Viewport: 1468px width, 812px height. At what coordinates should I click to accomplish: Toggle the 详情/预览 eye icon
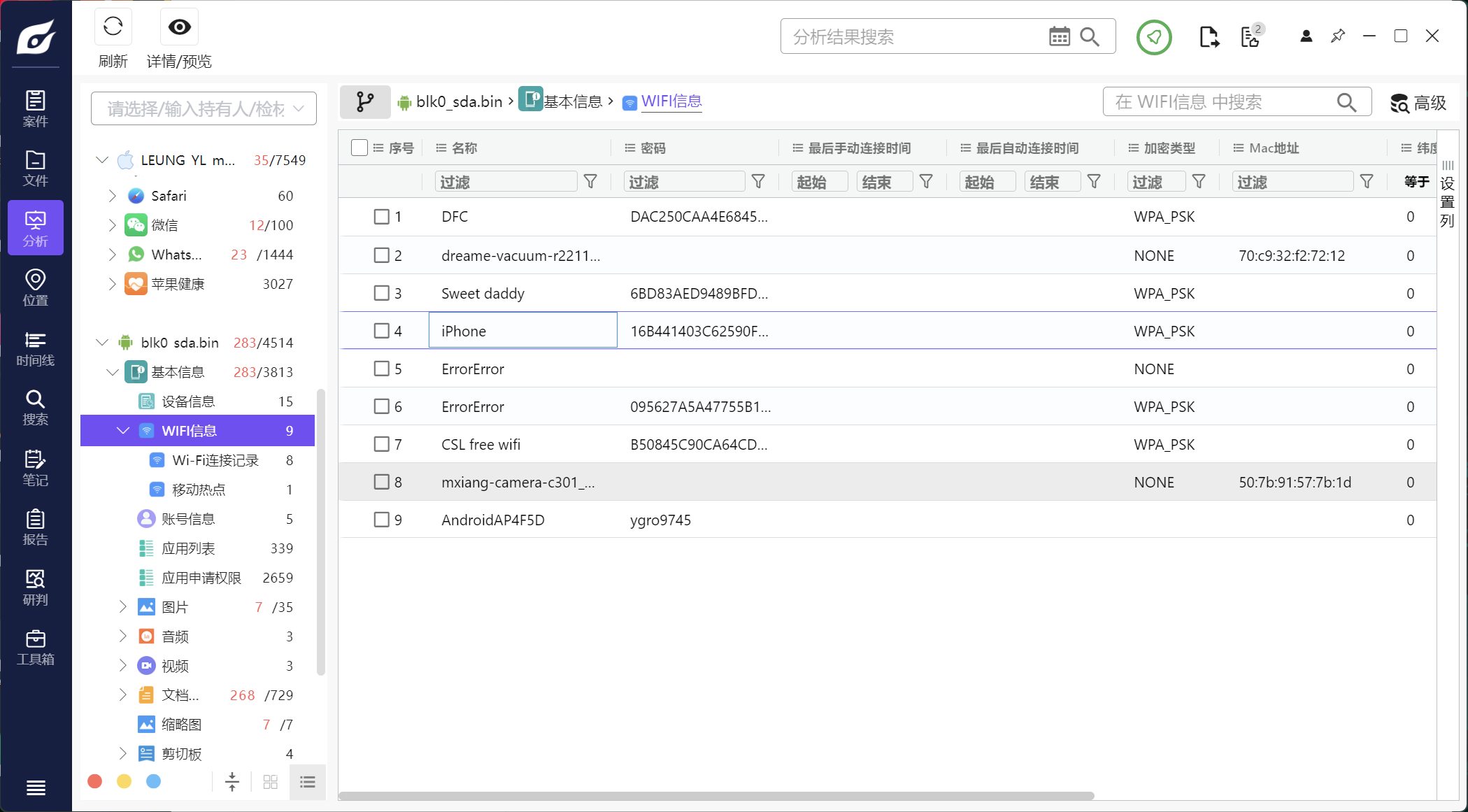pyautogui.click(x=179, y=27)
